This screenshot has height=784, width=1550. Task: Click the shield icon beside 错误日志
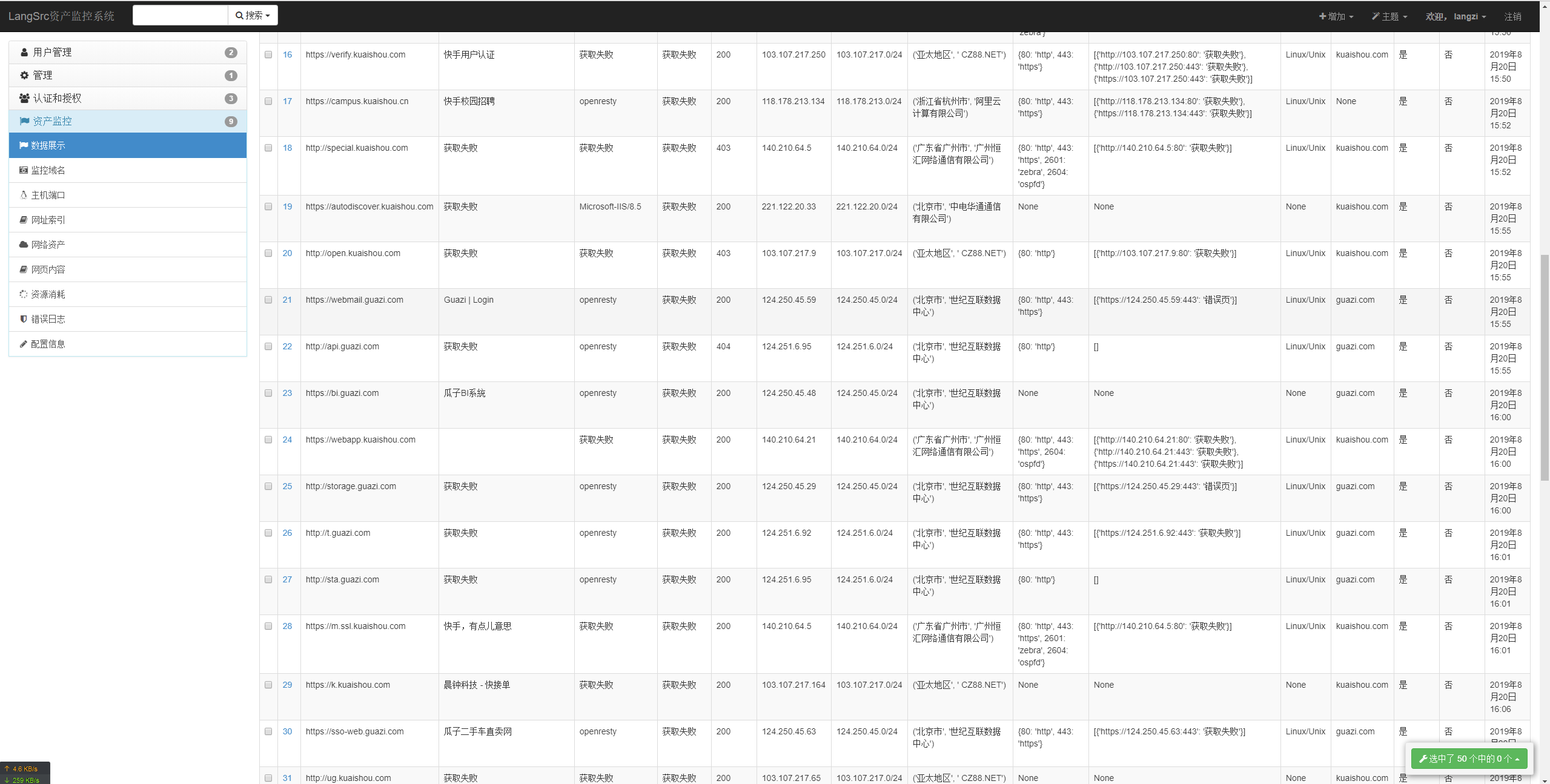24,320
